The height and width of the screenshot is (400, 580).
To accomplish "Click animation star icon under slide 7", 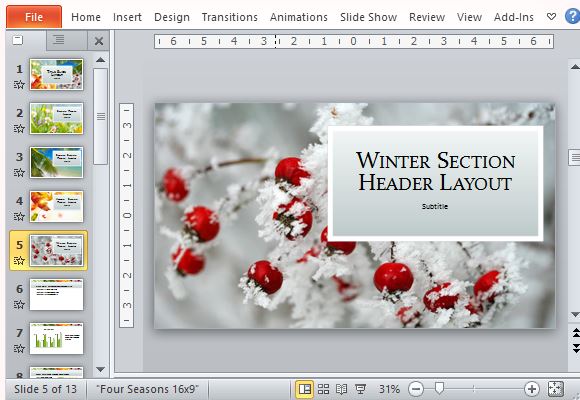I will [19, 349].
